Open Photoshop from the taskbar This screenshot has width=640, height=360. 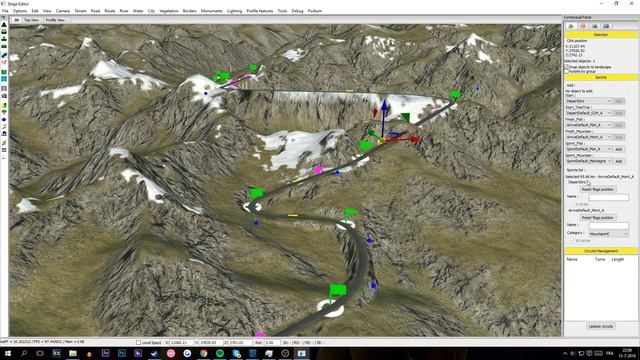122,353
